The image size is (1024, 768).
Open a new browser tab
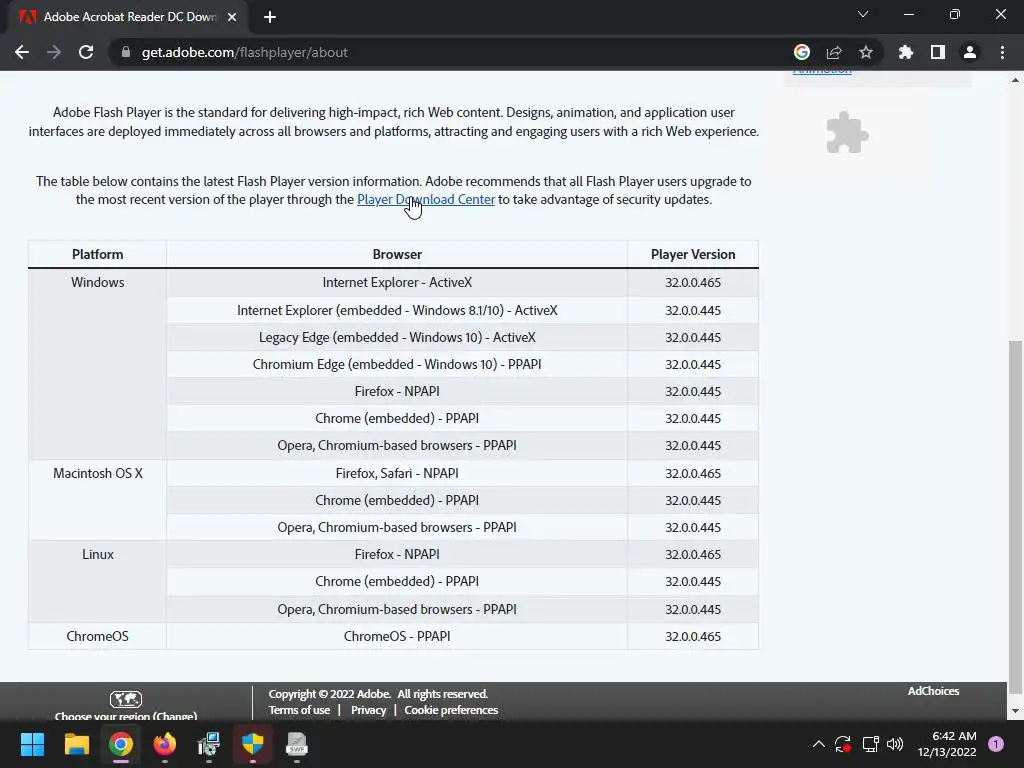pyautogui.click(x=270, y=17)
